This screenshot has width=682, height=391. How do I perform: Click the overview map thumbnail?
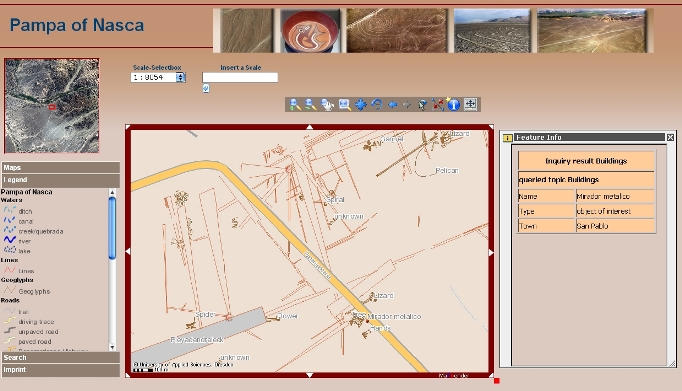pyautogui.click(x=52, y=106)
